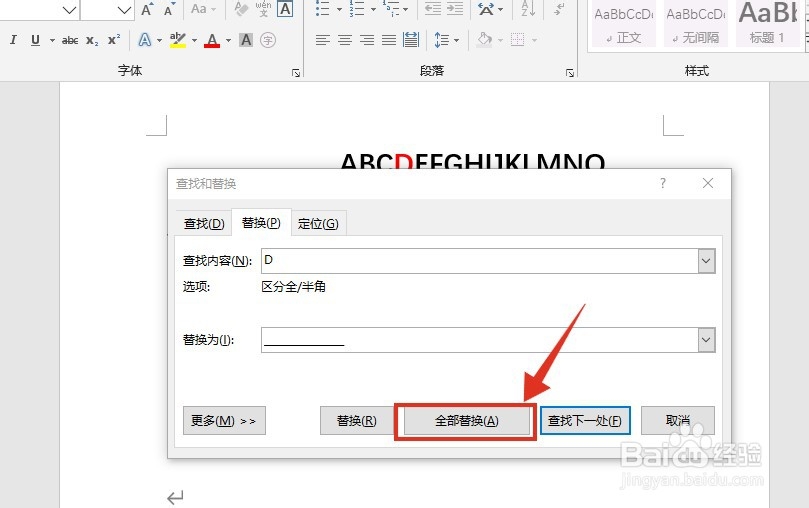The height and width of the screenshot is (508, 809).
Task: Click 查找下一处(F) button
Action: (585, 421)
